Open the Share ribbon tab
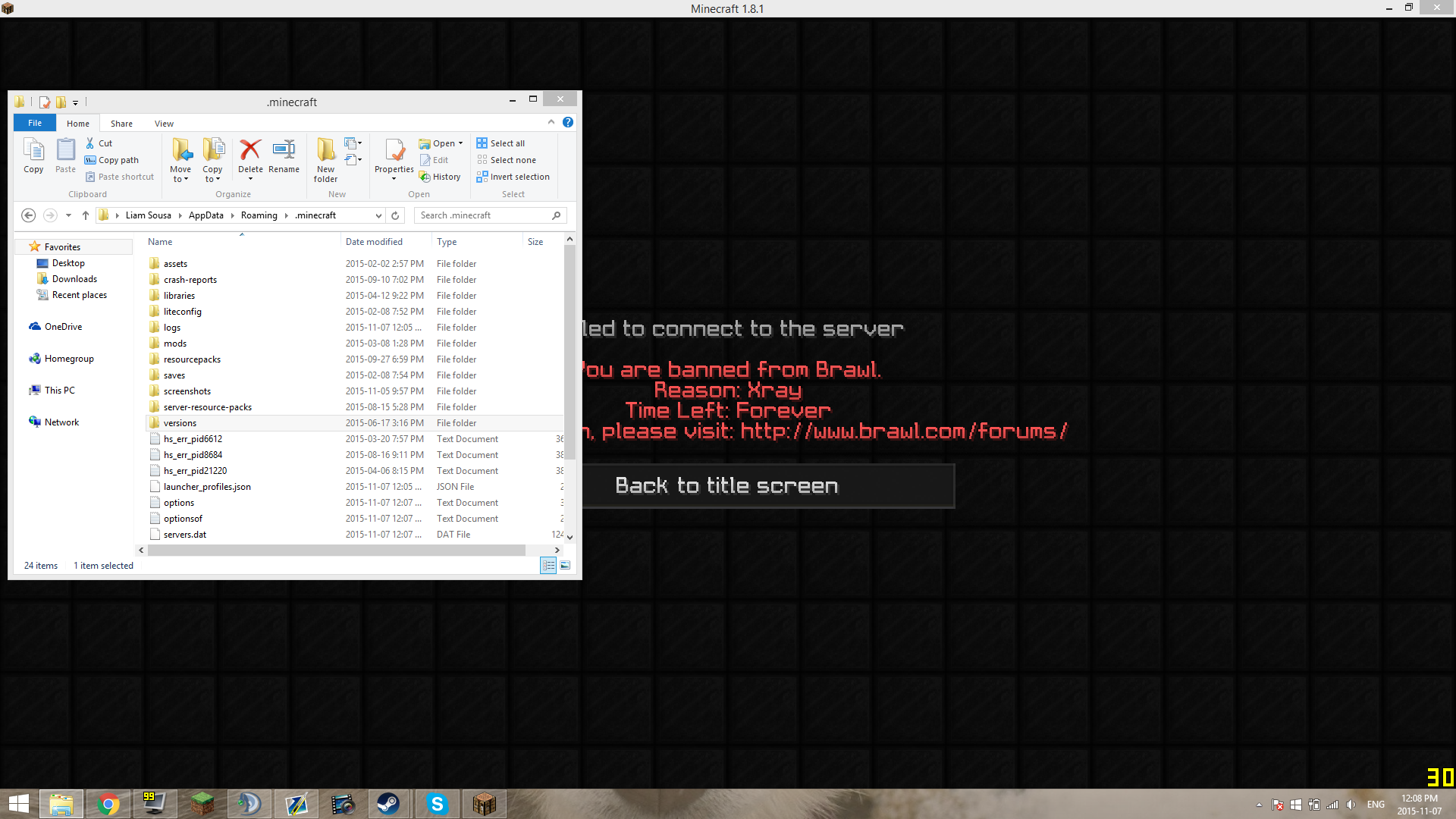The height and width of the screenshot is (819, 1456). pos(121,124)
